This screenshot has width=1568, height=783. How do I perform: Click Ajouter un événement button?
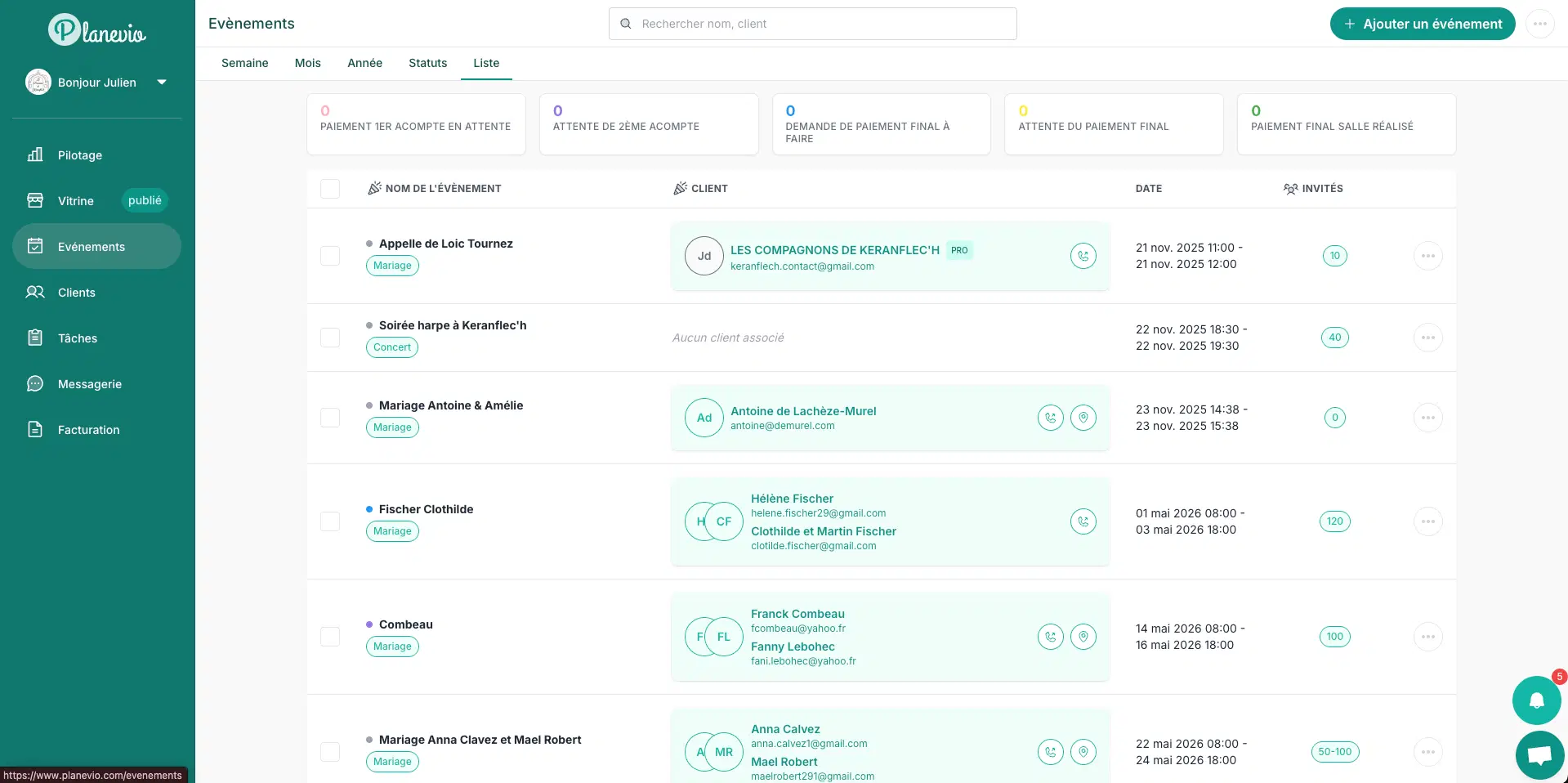(1423, 24)
